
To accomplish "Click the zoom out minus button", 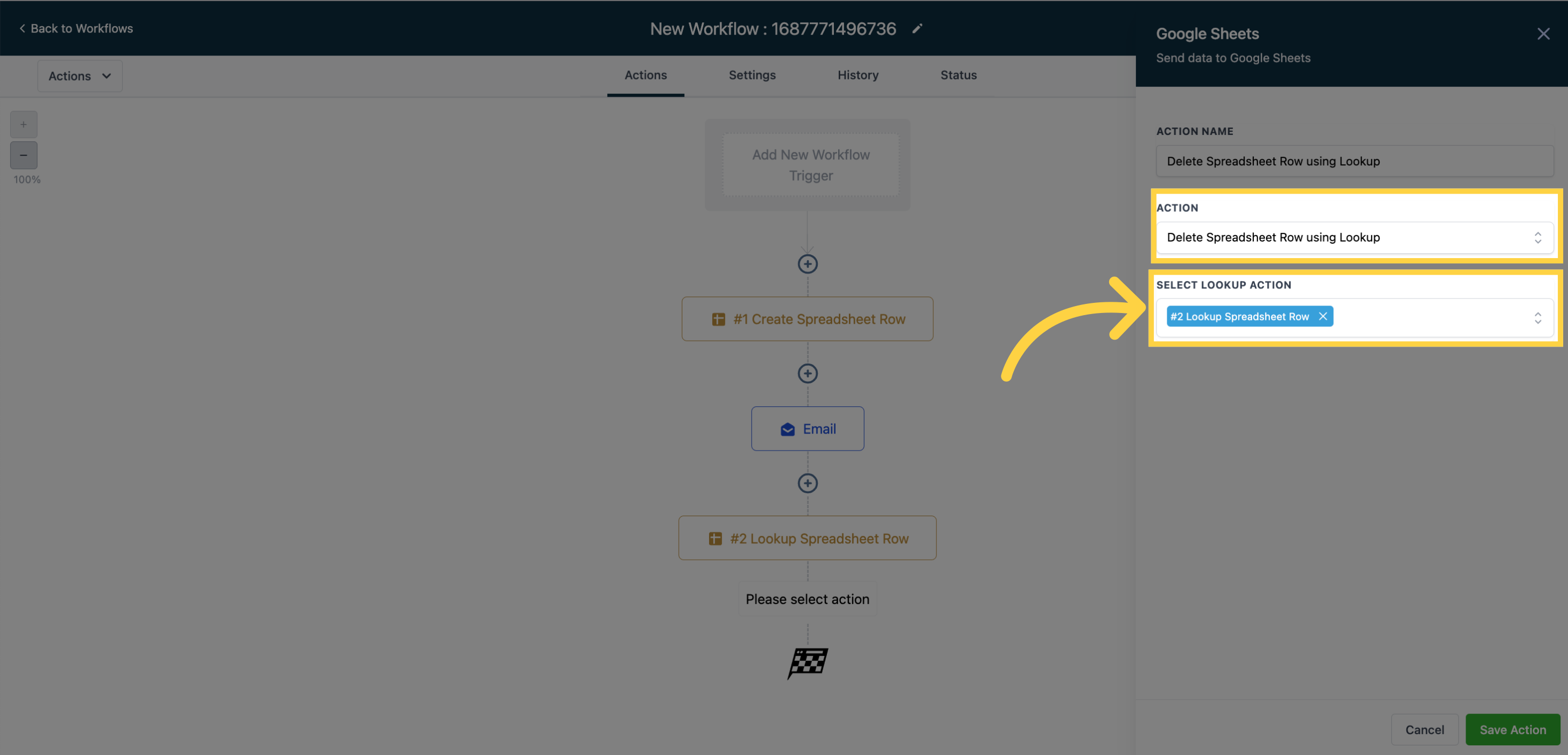I will [x=23, y=154].
